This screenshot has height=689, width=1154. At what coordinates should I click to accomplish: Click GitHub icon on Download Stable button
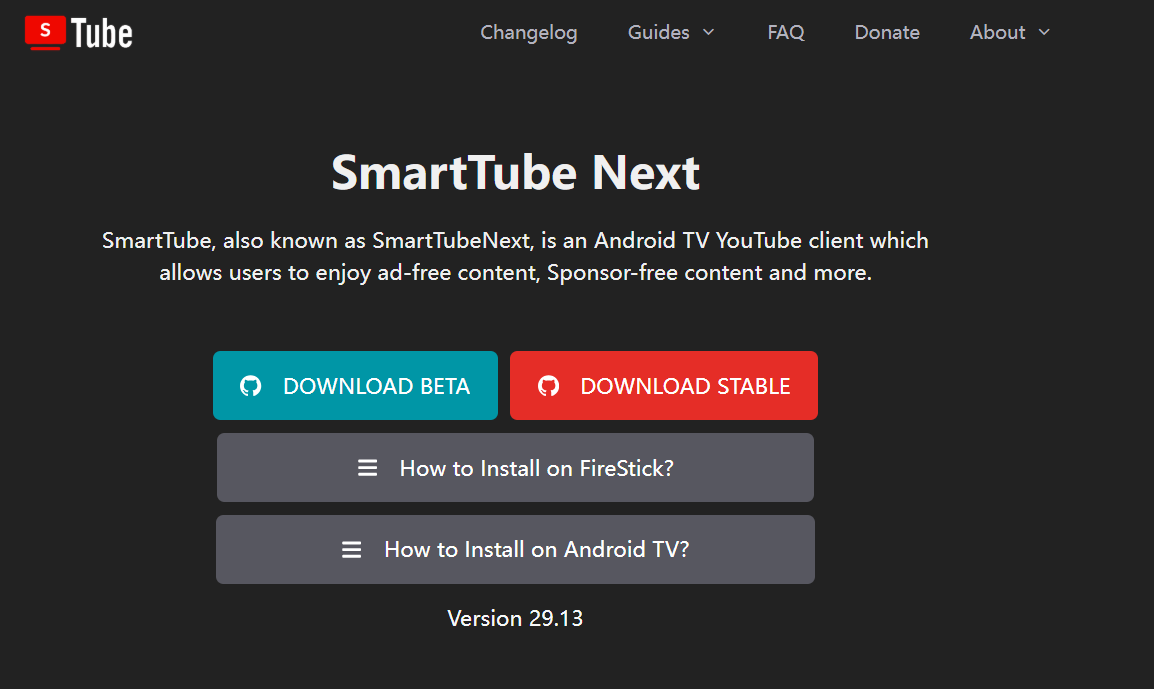point(548,386)
